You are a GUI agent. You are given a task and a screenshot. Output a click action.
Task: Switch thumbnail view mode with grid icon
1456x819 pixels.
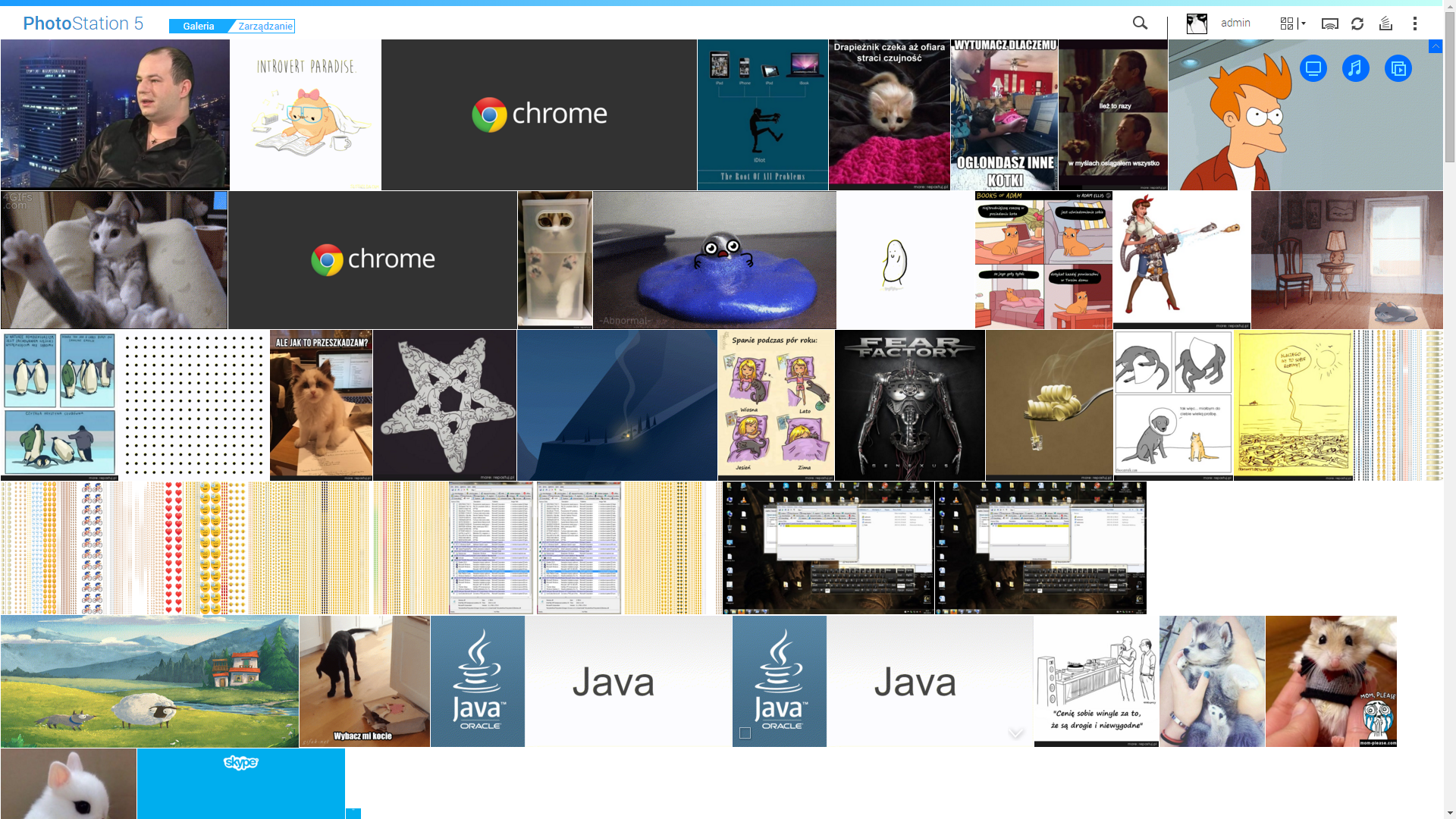pyautogui.click(x=1287, y=24)
